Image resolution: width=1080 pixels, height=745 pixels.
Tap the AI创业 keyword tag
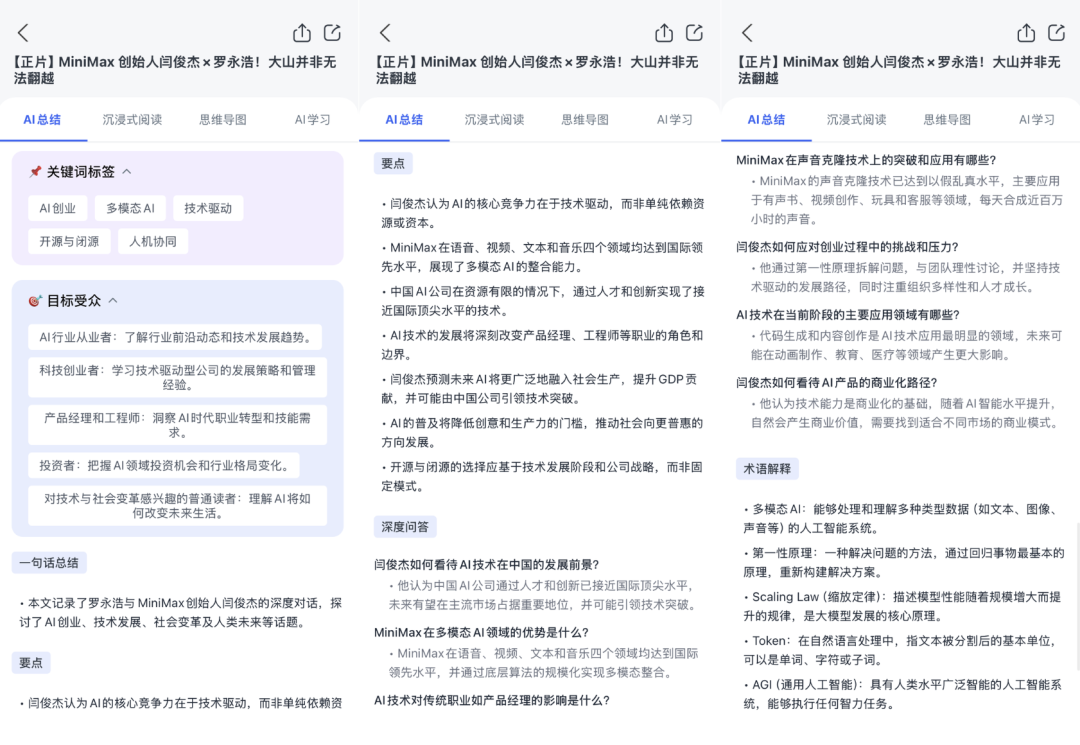tap(58, 209)
